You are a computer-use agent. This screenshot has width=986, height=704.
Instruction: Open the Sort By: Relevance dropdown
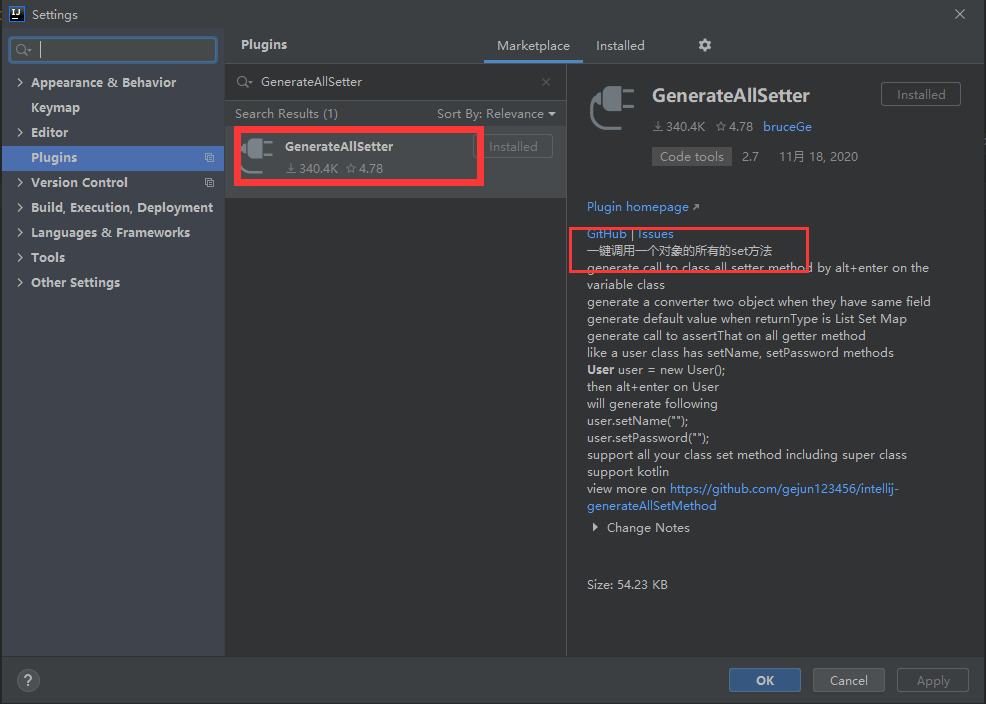496,114
